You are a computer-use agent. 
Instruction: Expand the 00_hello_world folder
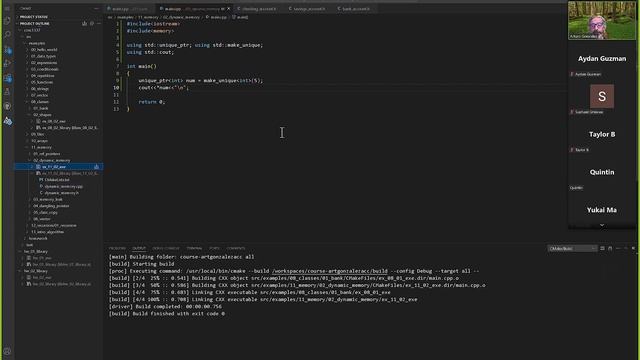click(x=44, y=50)
